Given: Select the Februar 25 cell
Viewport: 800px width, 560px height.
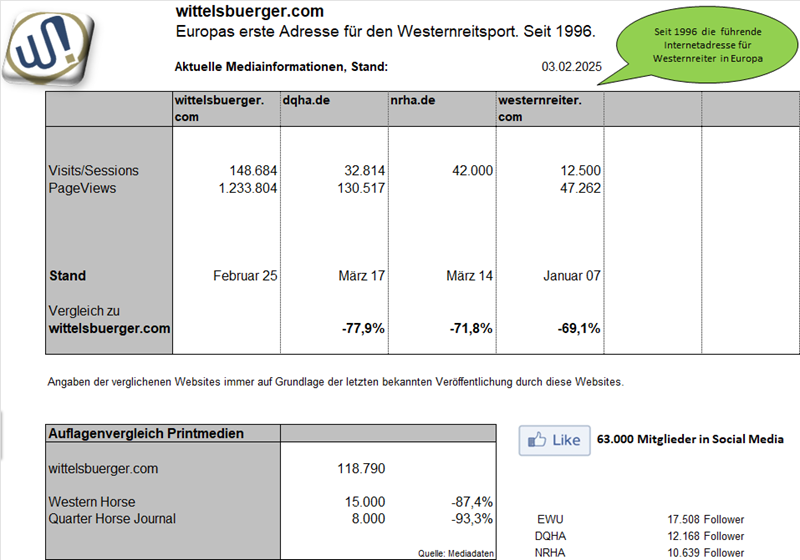Looking at the screenshot, I should click(x=245, y=276).
